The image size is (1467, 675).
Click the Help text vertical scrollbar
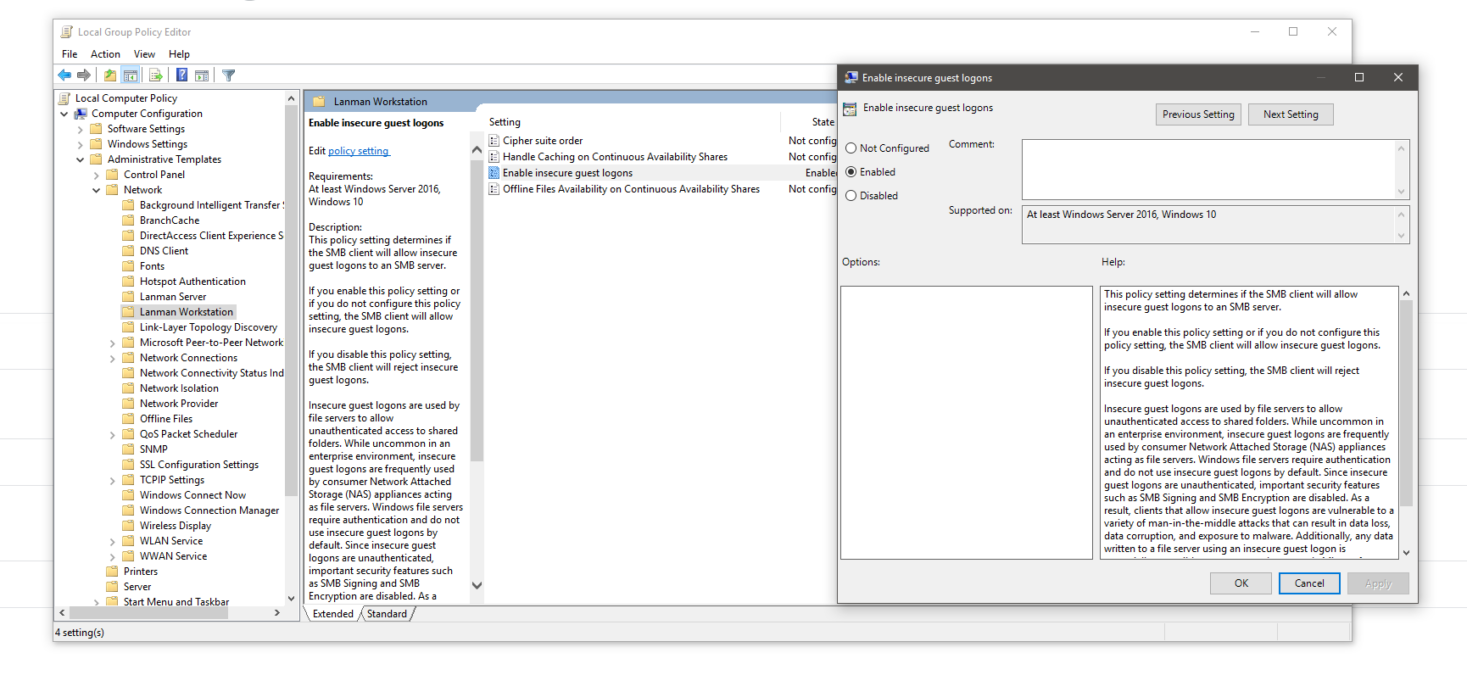(1406, 423)
